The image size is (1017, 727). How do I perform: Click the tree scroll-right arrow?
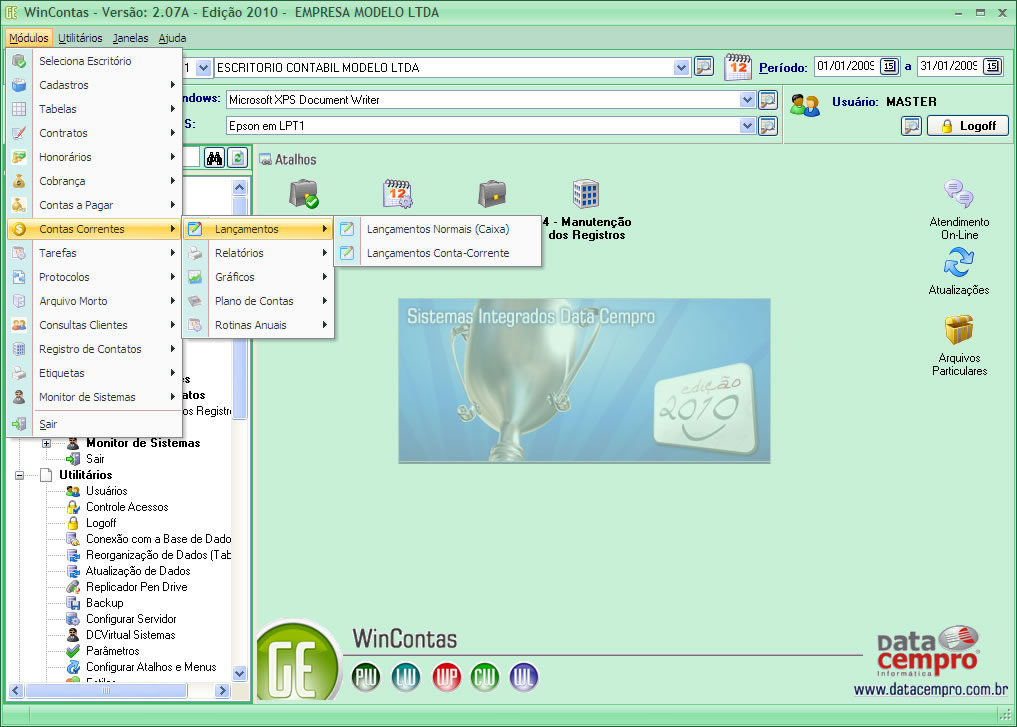222,691
